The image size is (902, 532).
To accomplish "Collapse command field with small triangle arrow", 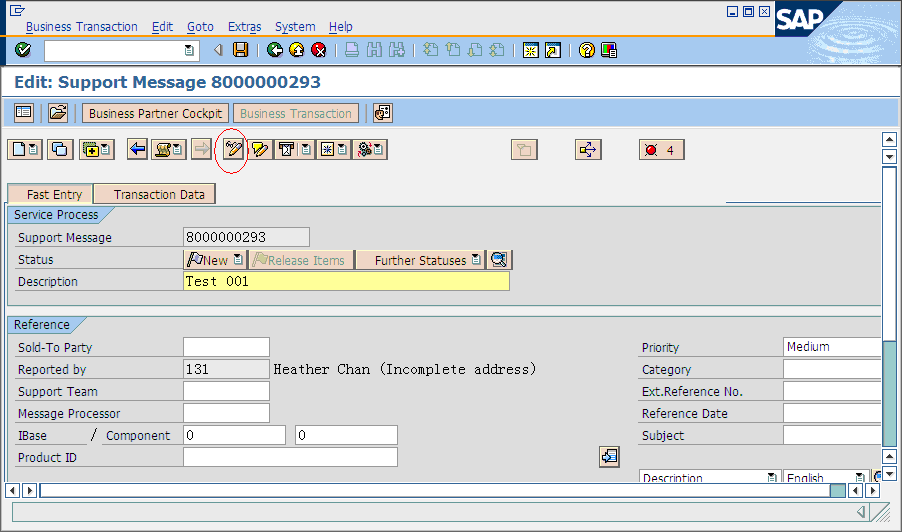I will [218, 50].
